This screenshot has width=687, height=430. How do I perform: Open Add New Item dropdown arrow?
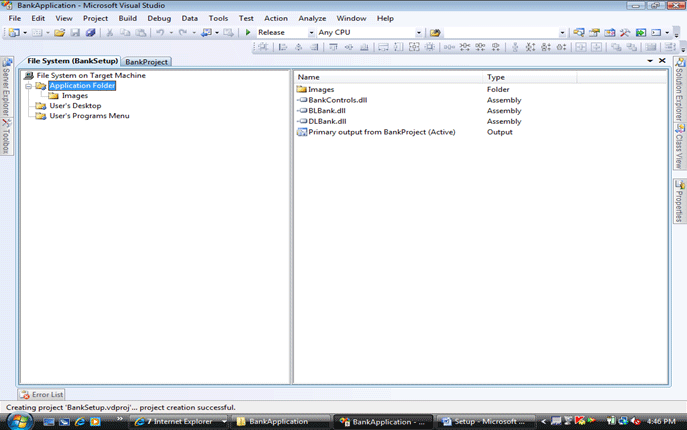click(48, 33)
